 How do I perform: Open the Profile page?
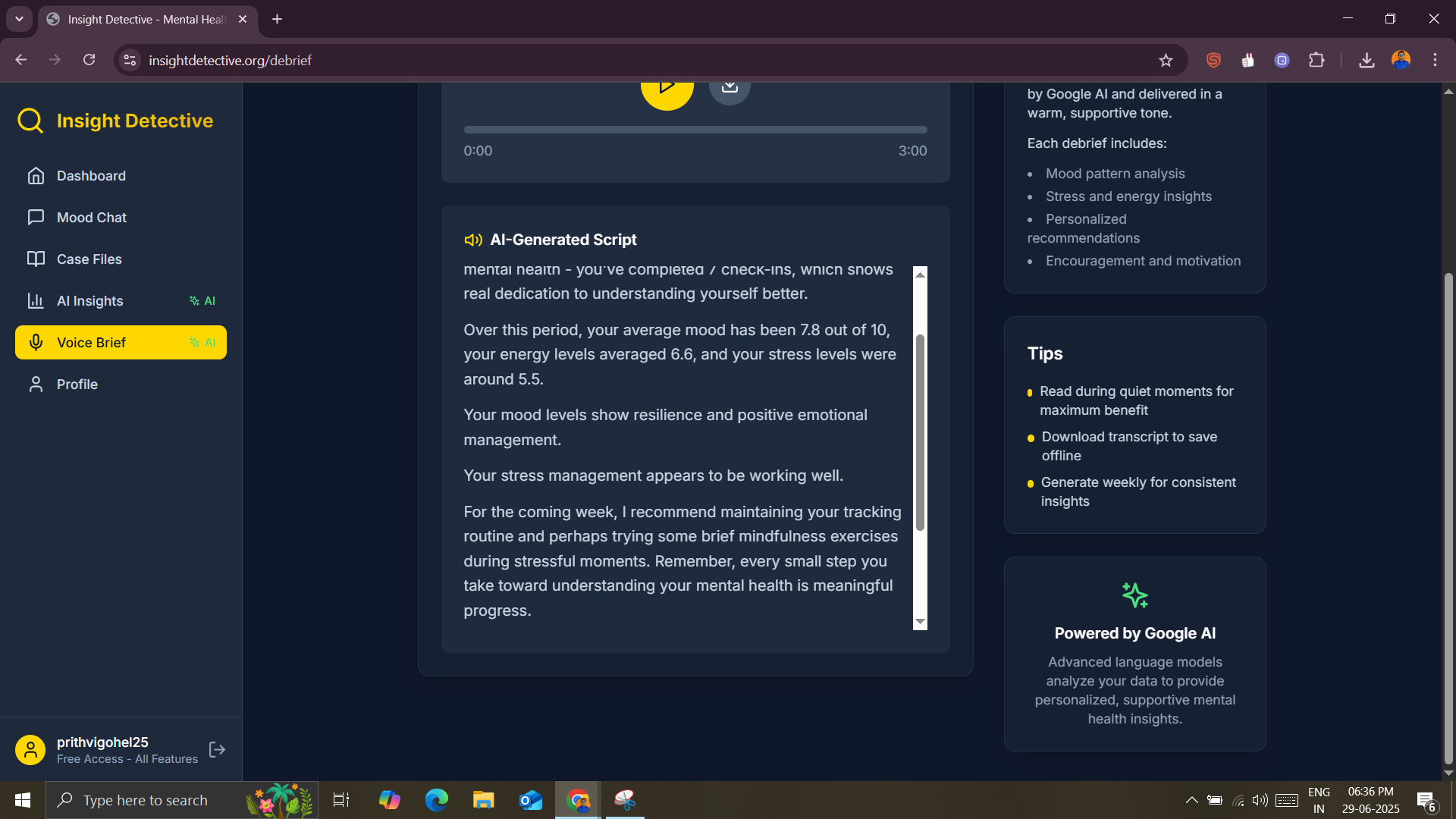pyautogui.click(x=77, y=384)
